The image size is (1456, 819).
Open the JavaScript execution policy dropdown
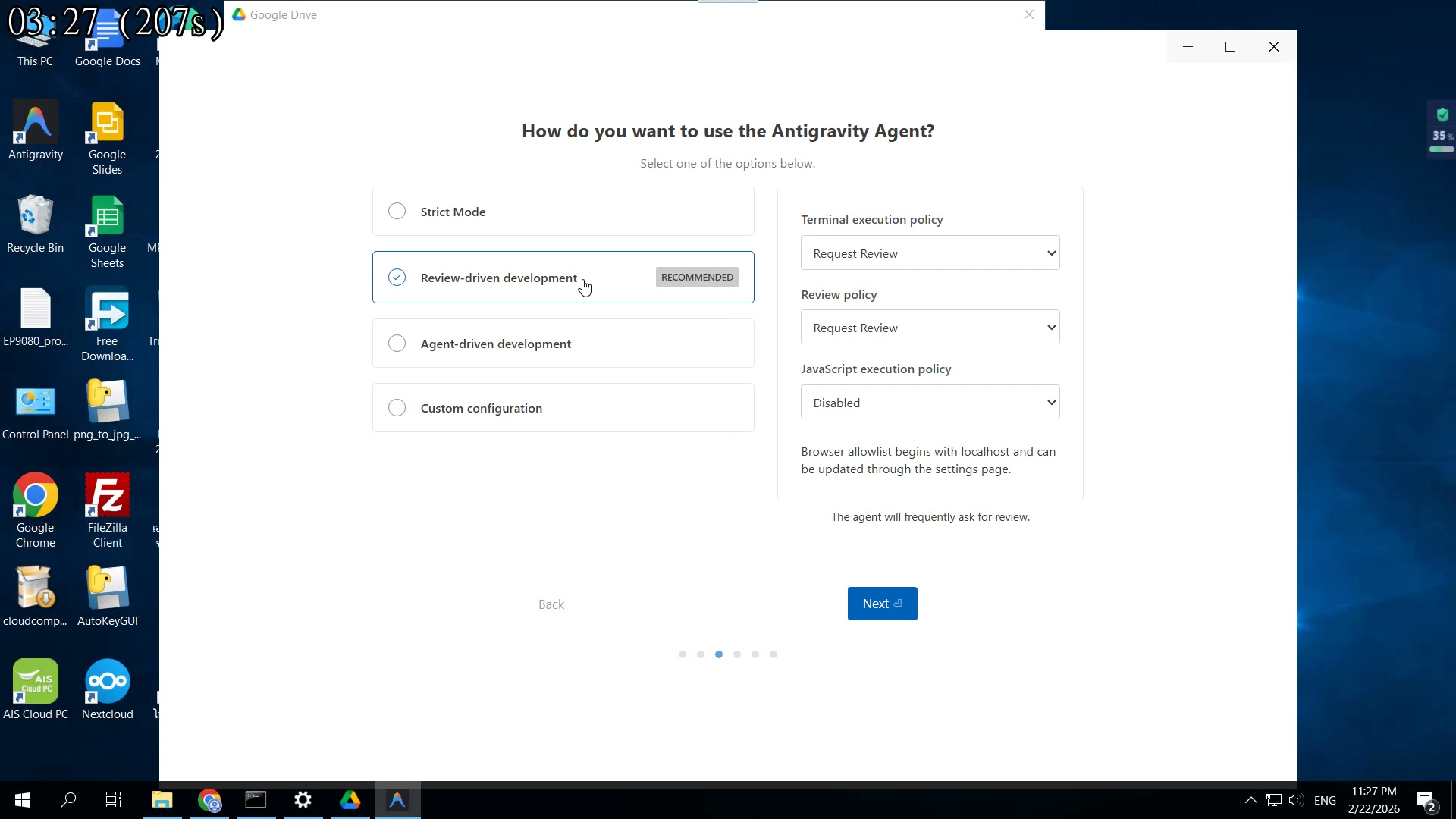[x=930, y=402]
